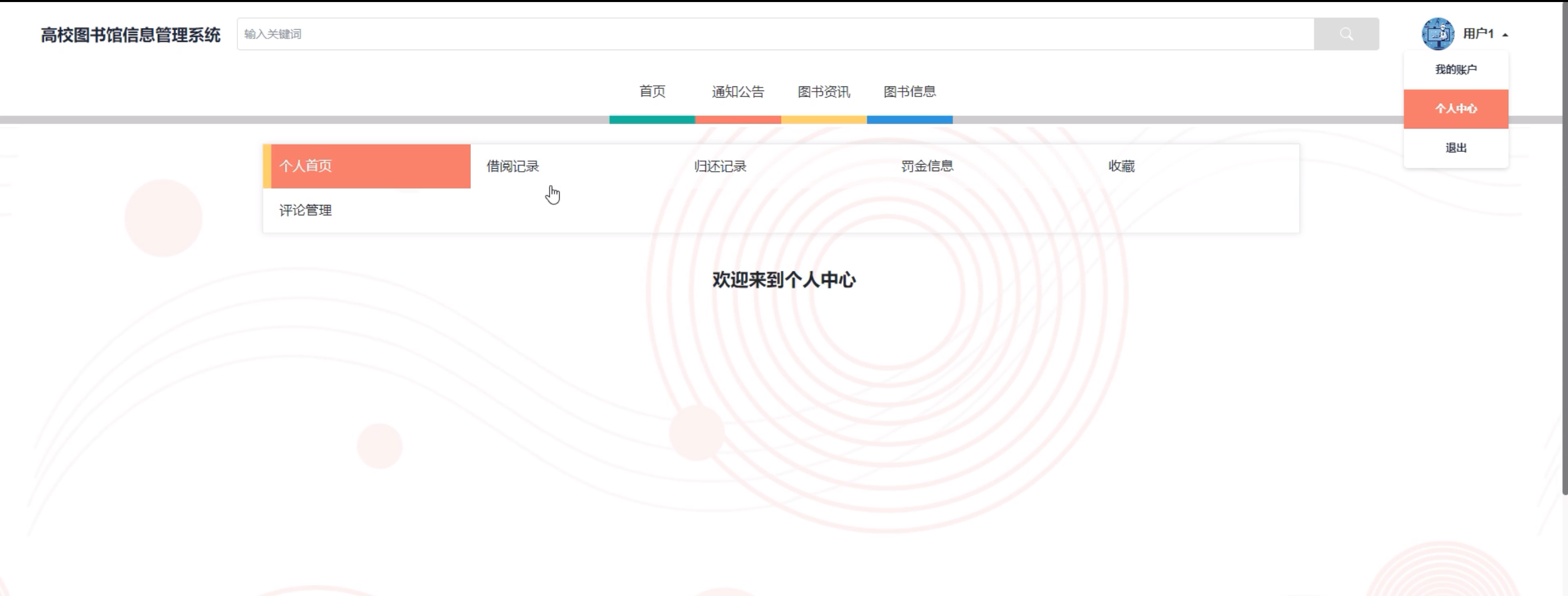Open 借阅记录 section
This screenshot has width=1568, height=596.
click(512, 166)
